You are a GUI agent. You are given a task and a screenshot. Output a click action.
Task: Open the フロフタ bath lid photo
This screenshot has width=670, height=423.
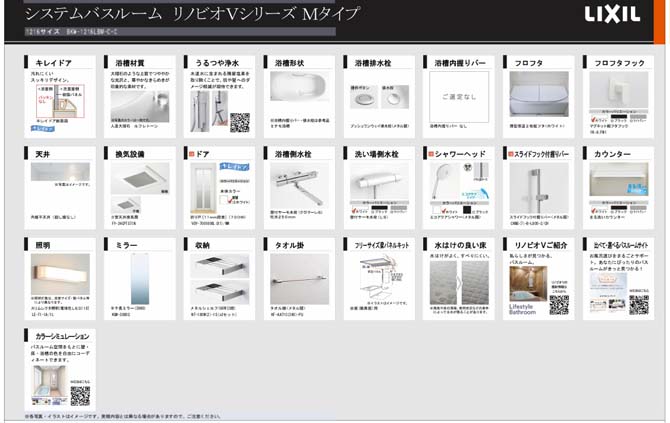click(x=539, y=94)
